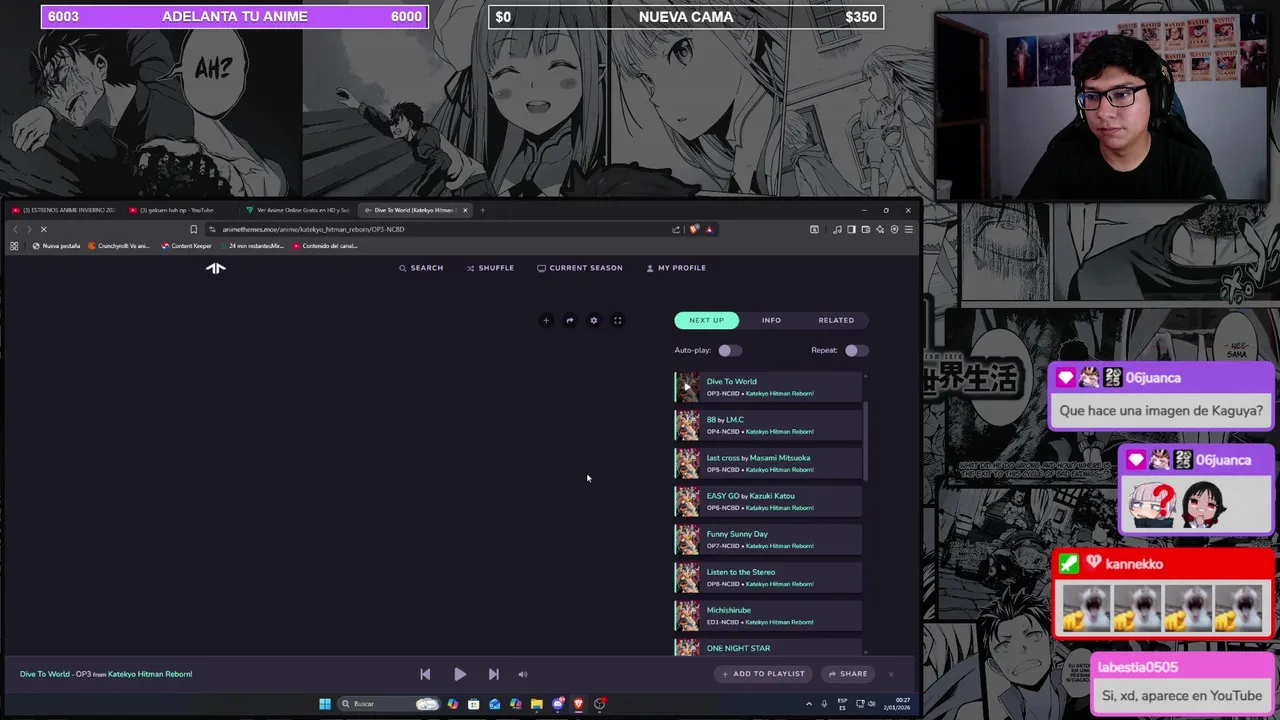The width and height of the screenshot is (1280, 720).
Task: Switch to the Related tab
Action: tap(836, 320)
